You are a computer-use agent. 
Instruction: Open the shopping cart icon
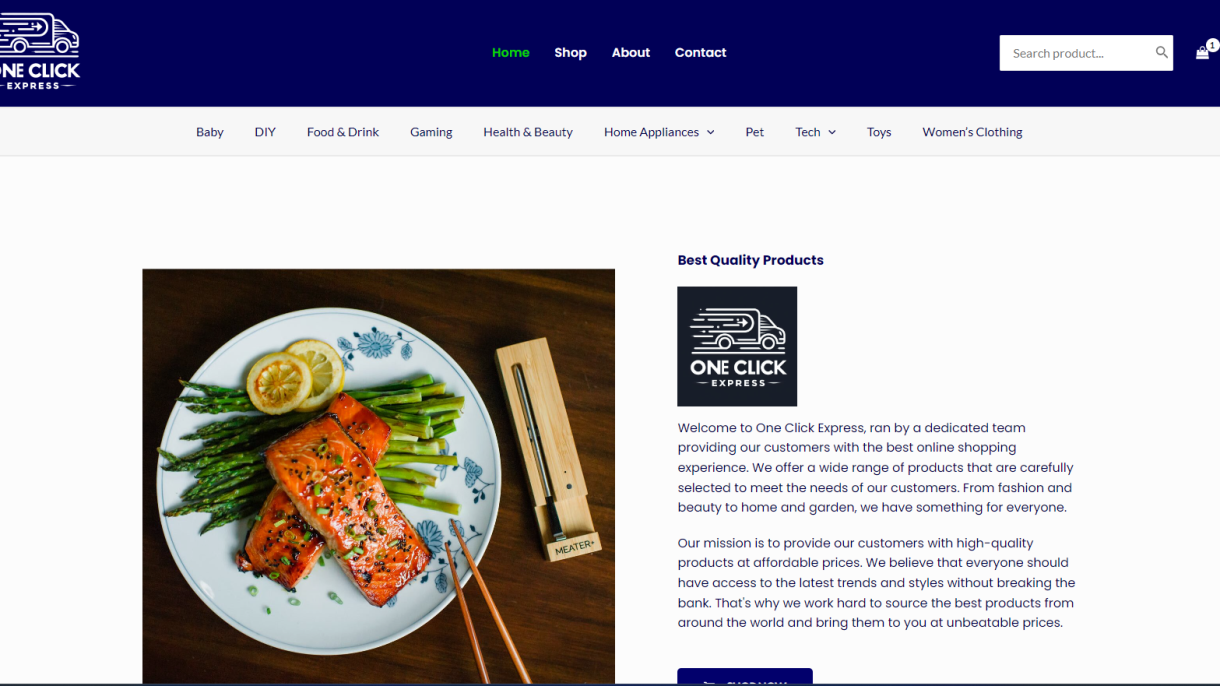[x=1203, y=53]
